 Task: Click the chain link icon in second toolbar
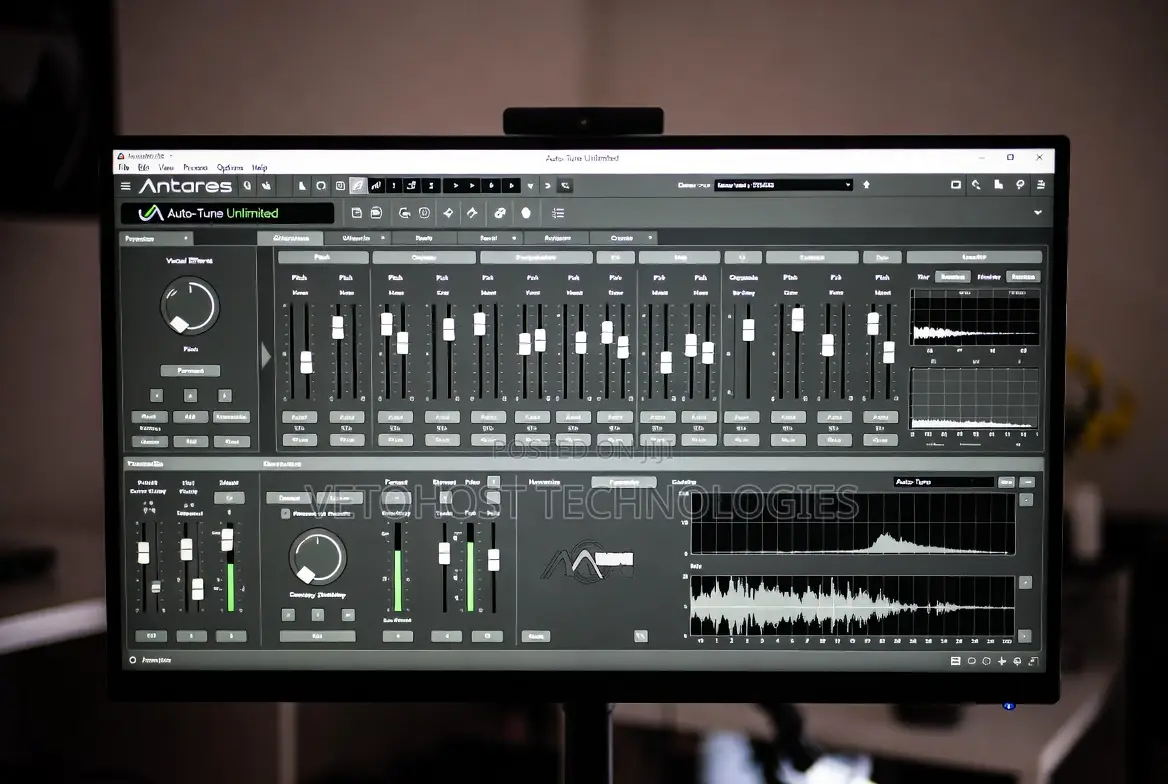500,213
